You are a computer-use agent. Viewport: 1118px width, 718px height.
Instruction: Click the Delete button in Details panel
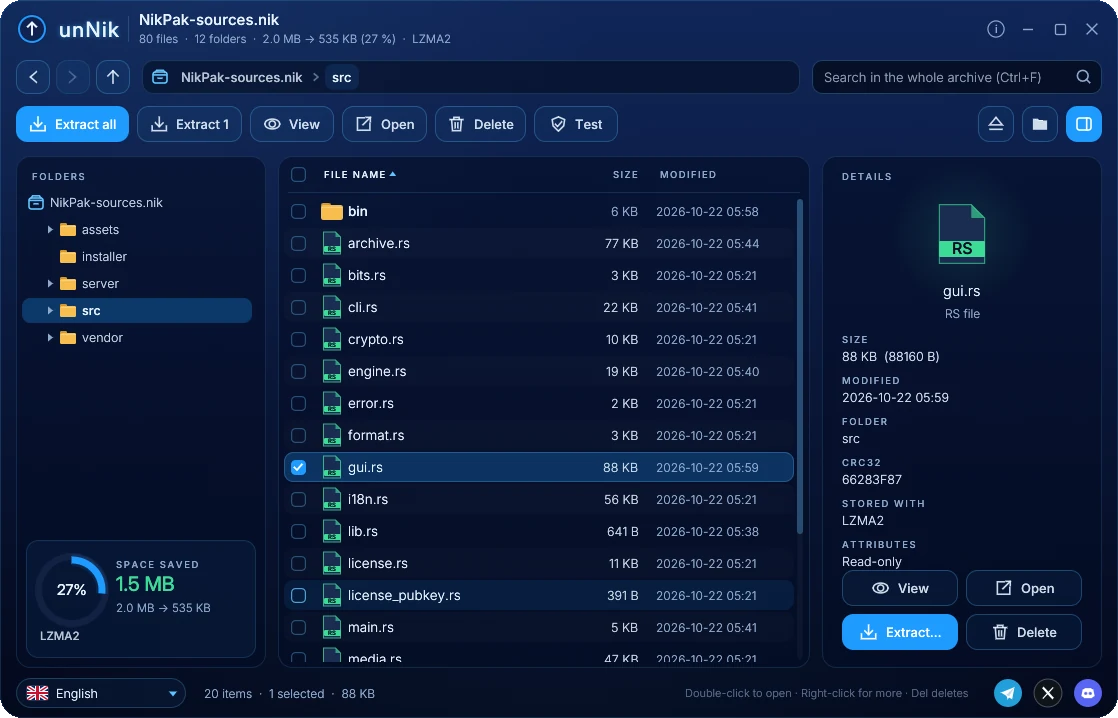tap(1023, 632)
